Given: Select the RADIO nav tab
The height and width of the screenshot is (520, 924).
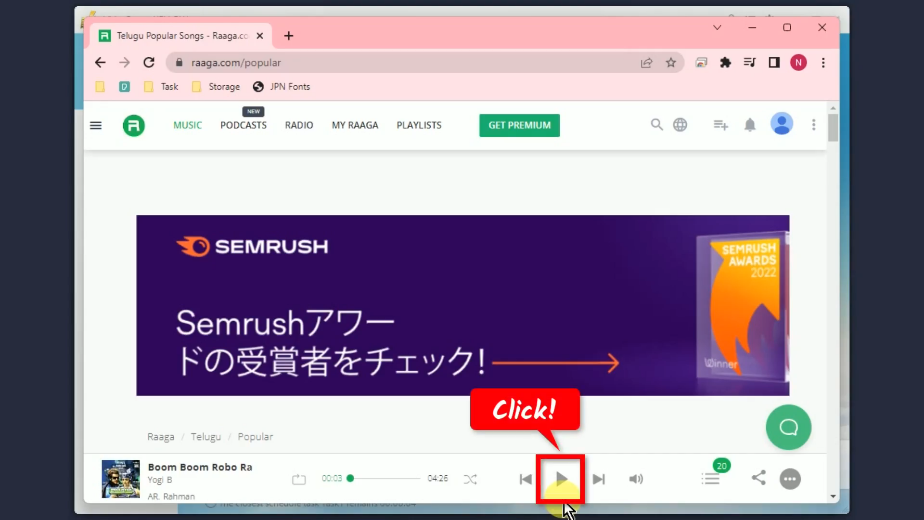Looking at the screenshot, I should [299, 125].
